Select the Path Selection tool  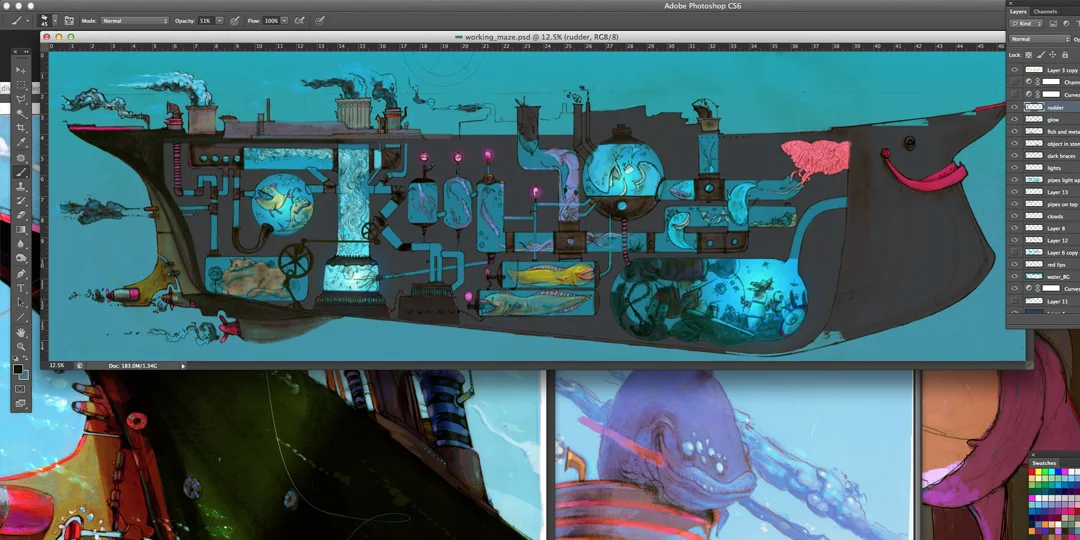click(21, 302)
